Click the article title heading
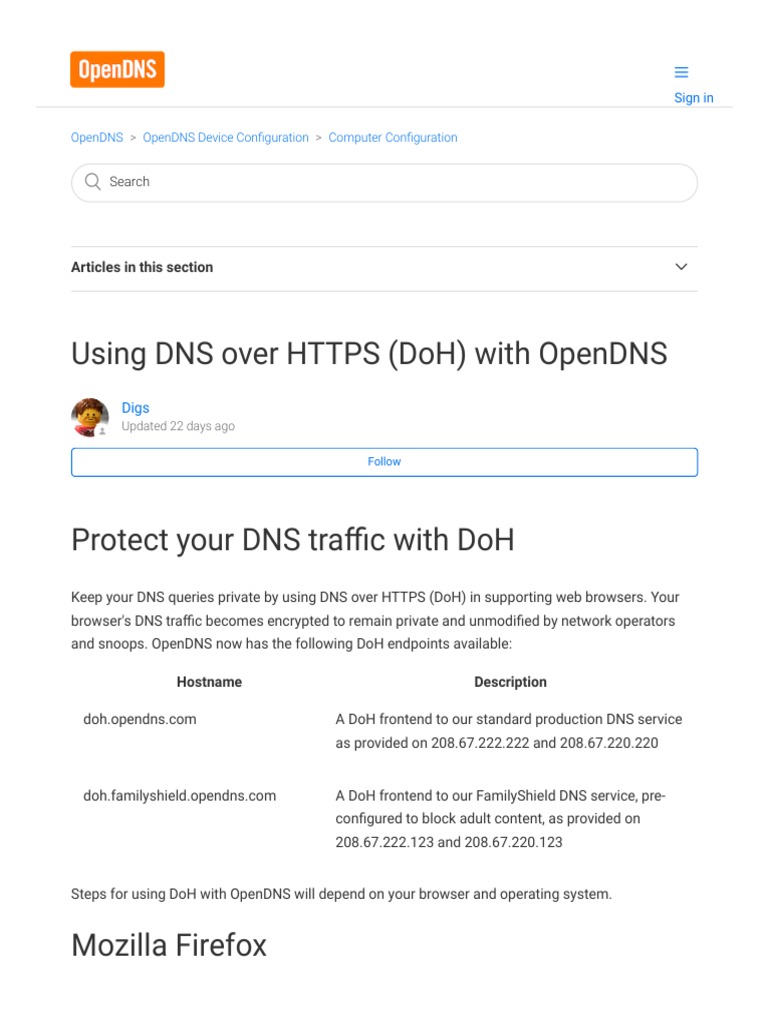 pyautogui.click(x=369, y=354)
